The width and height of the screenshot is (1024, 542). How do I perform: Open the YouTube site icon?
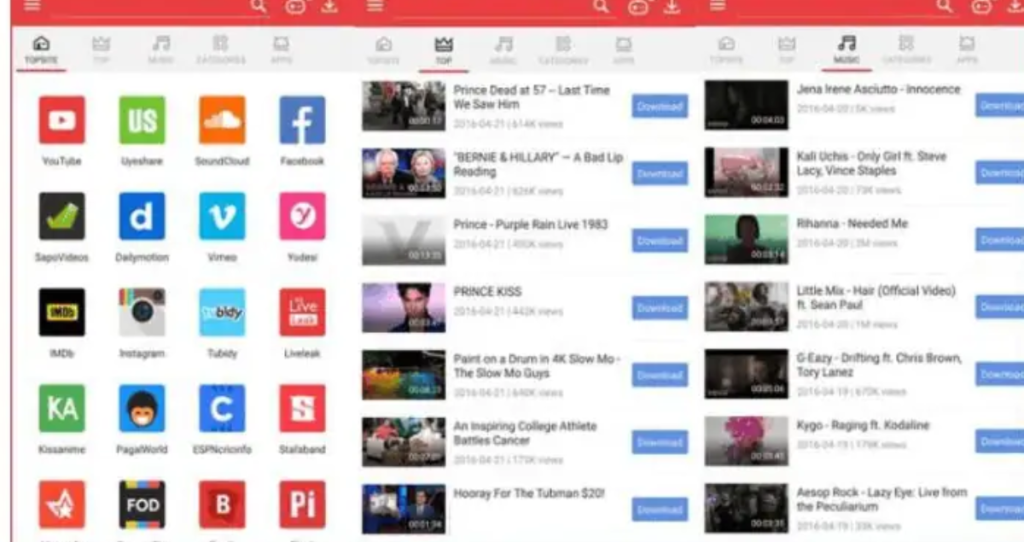click(61, 120)
